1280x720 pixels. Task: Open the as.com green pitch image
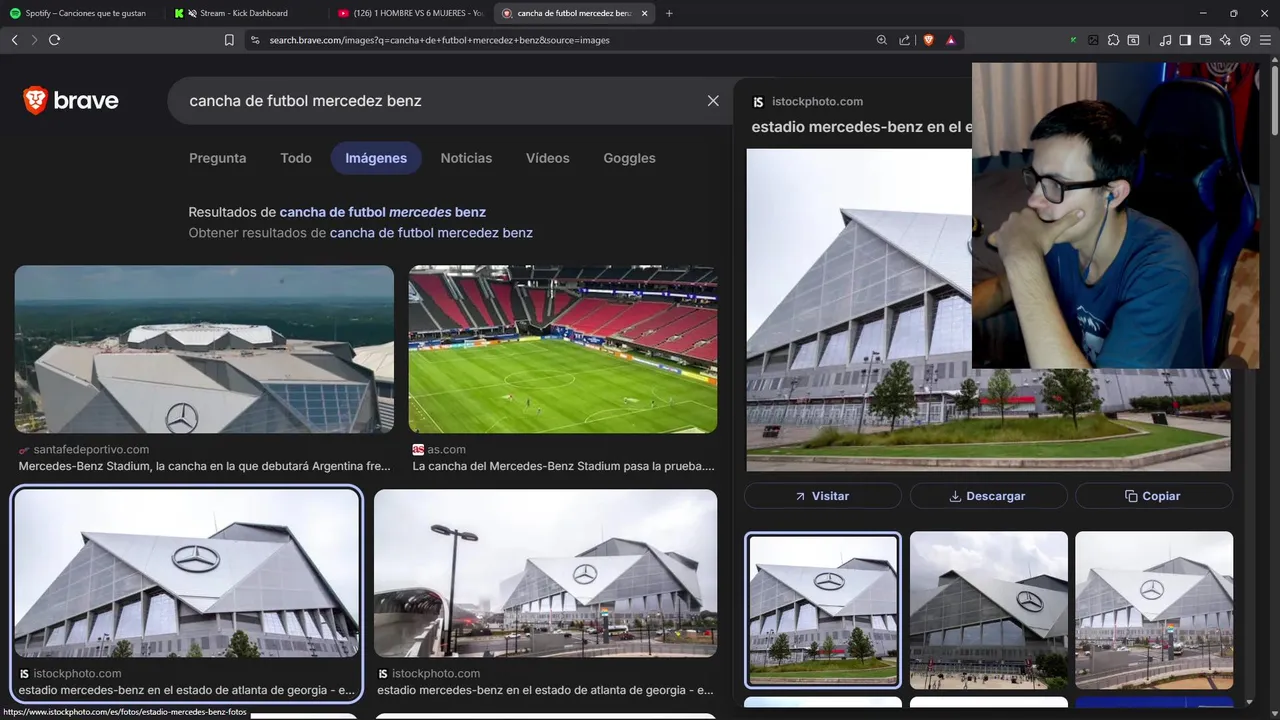pyautogui.click(x=563, y=349)
